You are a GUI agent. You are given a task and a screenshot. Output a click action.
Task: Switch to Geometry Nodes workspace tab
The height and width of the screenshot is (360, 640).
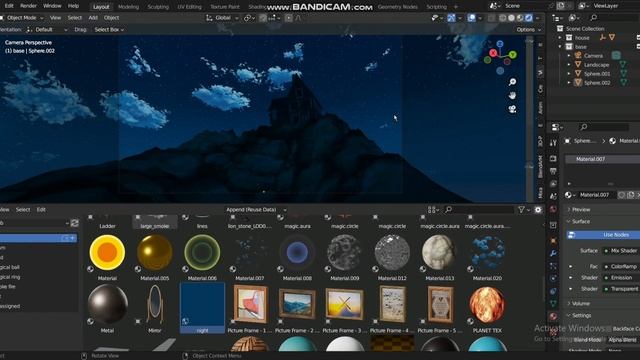coord(398,7)
